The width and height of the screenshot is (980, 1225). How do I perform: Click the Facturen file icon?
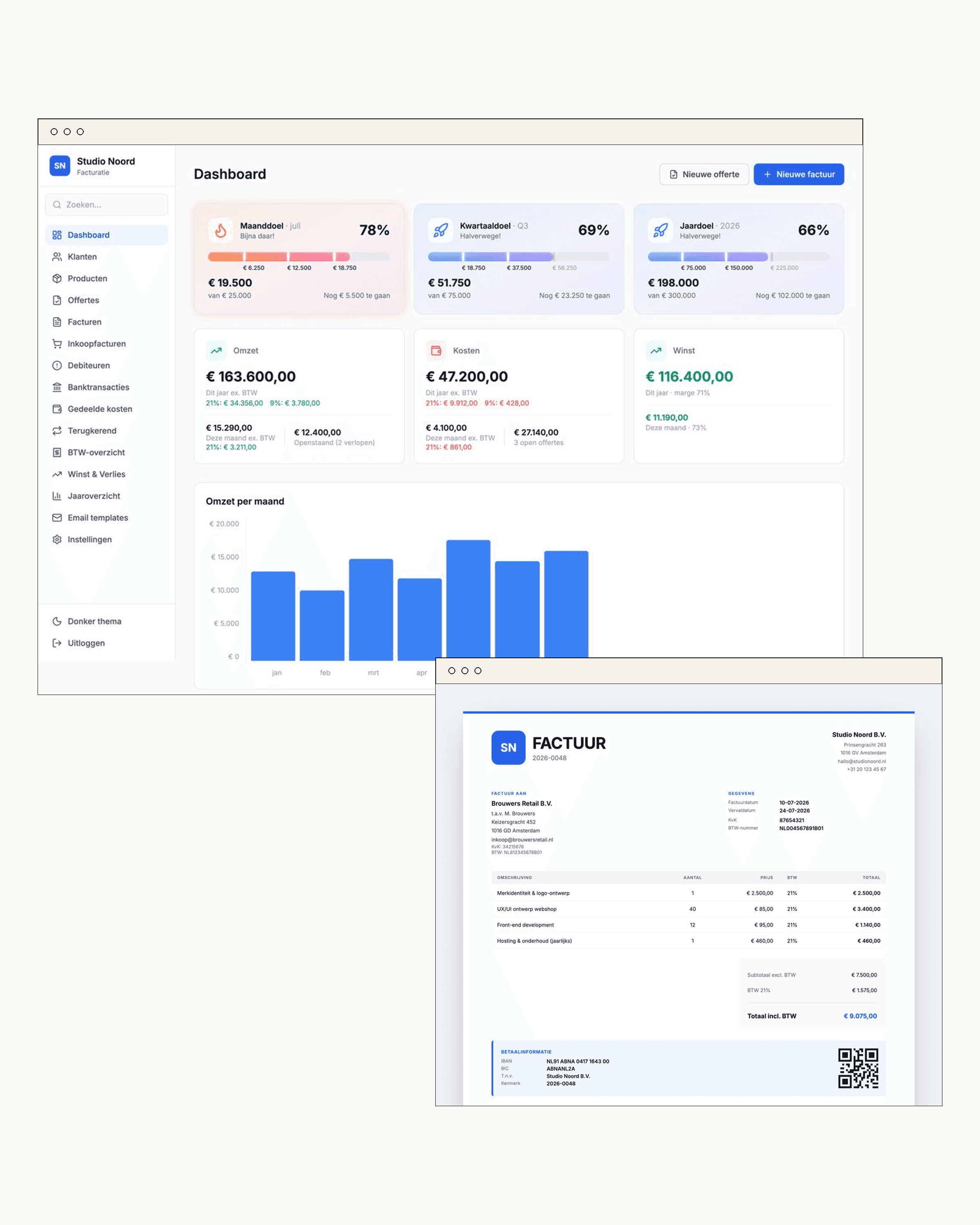pyautogui.click(x=57, y=322)
